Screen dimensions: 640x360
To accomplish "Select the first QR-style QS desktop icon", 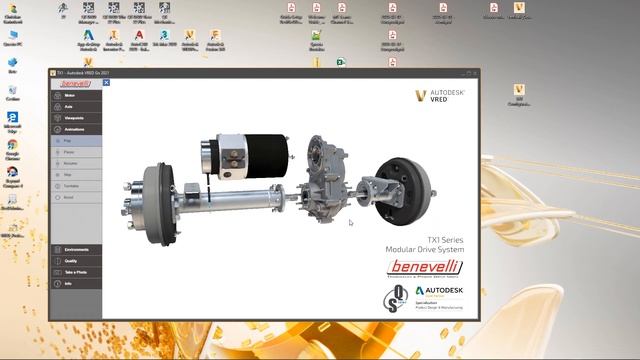I will (88, 13).
